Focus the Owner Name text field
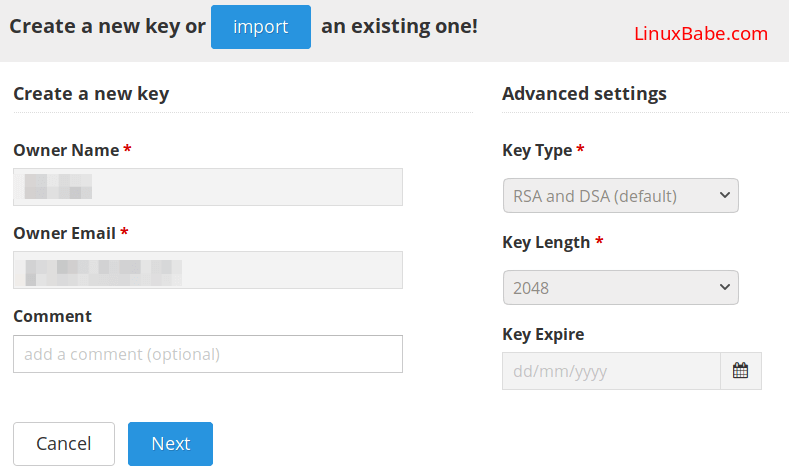The height and width of the screenshot is (474, 789). coord(208,187)
